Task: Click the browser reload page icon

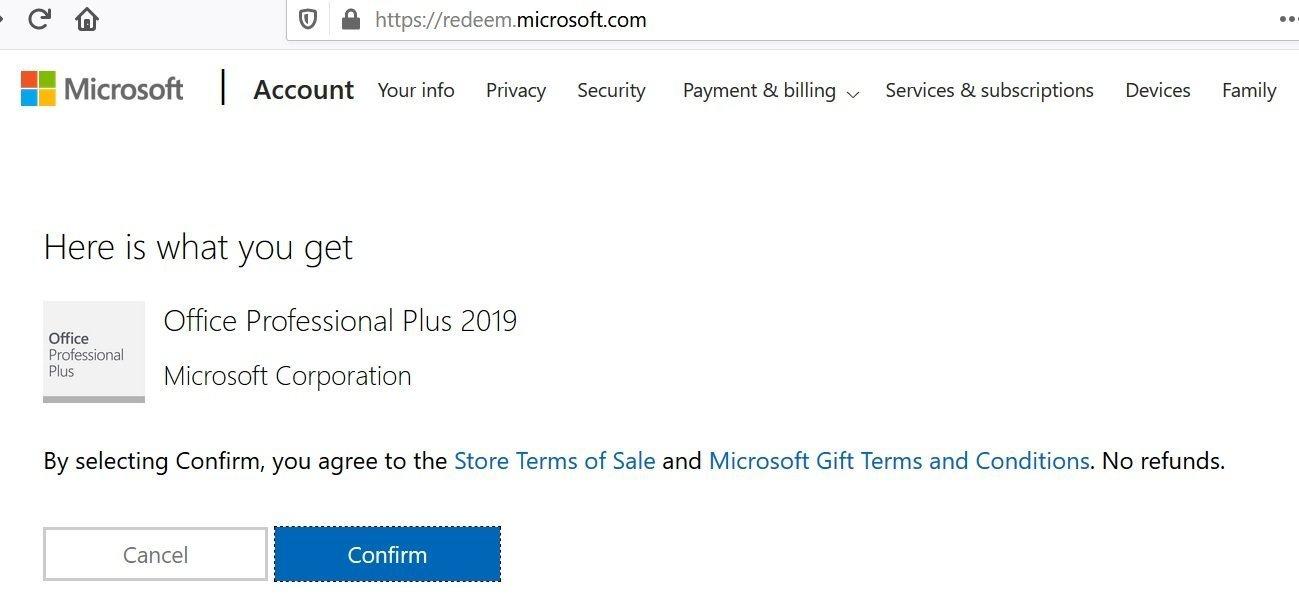Action: click(39, 19)
